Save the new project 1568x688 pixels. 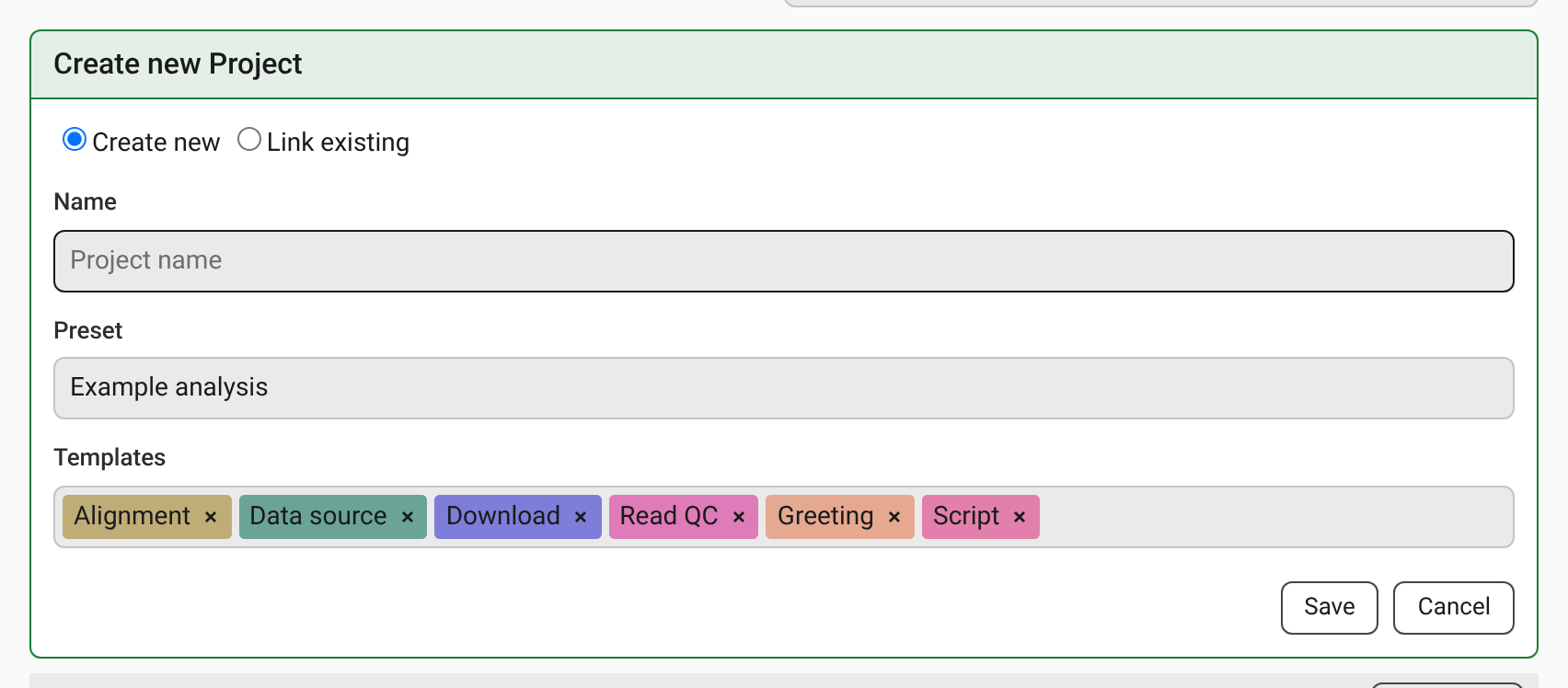[1330, 608]
